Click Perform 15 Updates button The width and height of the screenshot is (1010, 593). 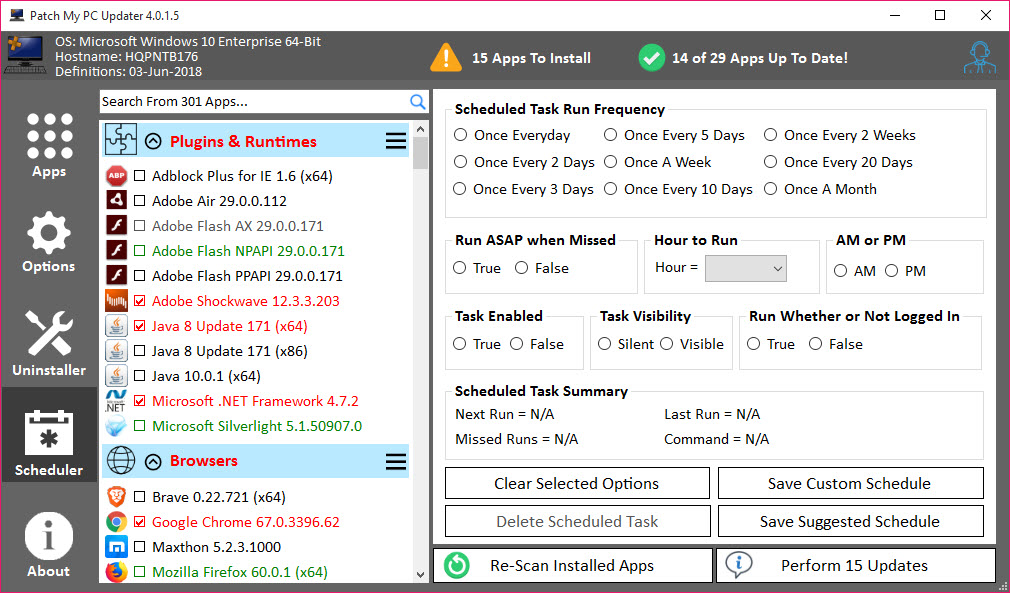(x=856, y=565)
